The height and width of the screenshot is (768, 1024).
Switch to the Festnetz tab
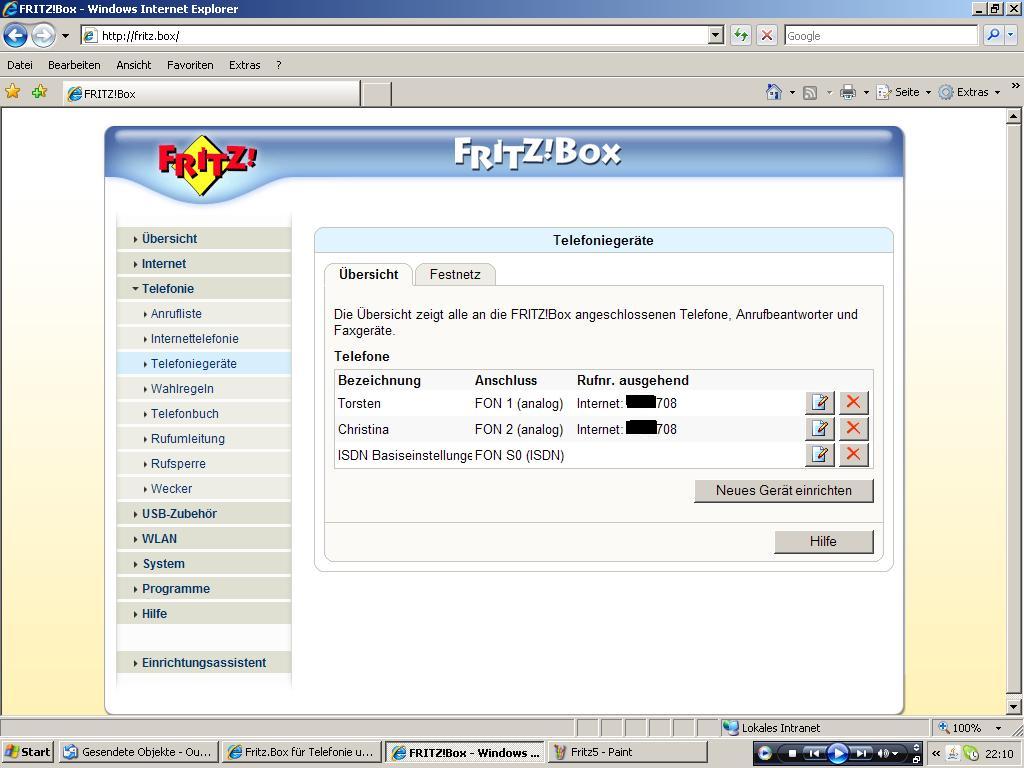tap(455, 274)
